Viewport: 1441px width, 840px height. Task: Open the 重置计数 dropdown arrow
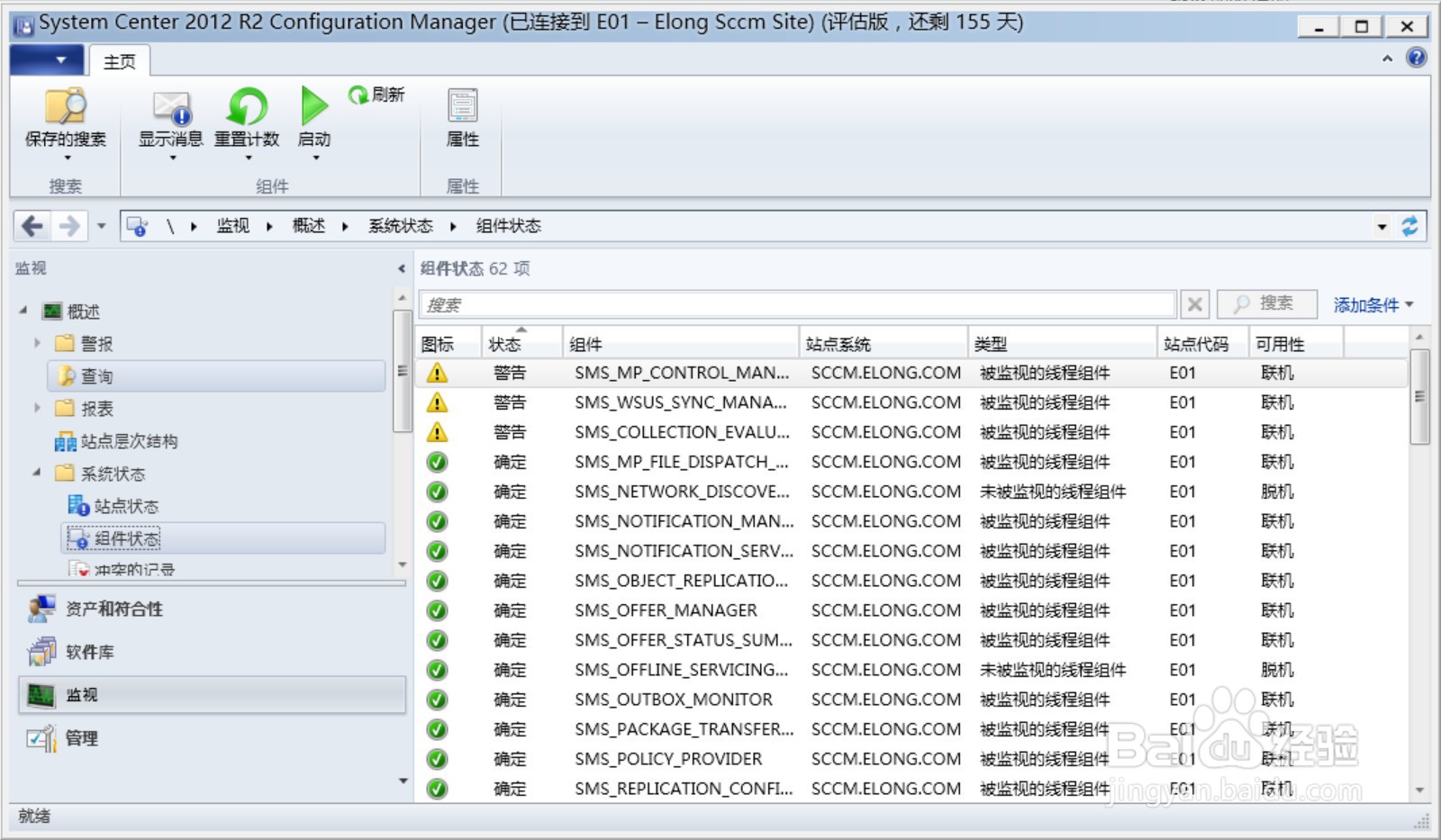coord(248,158)
